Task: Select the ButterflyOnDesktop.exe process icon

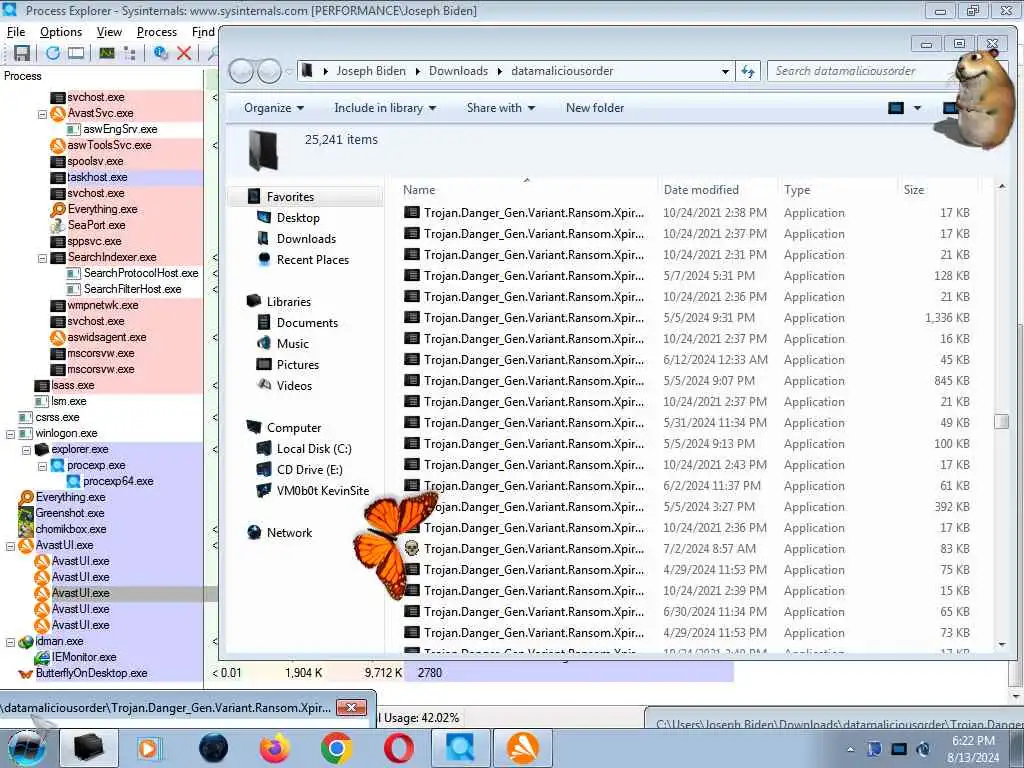Action: pyautogui.click(x=26, y=673)
